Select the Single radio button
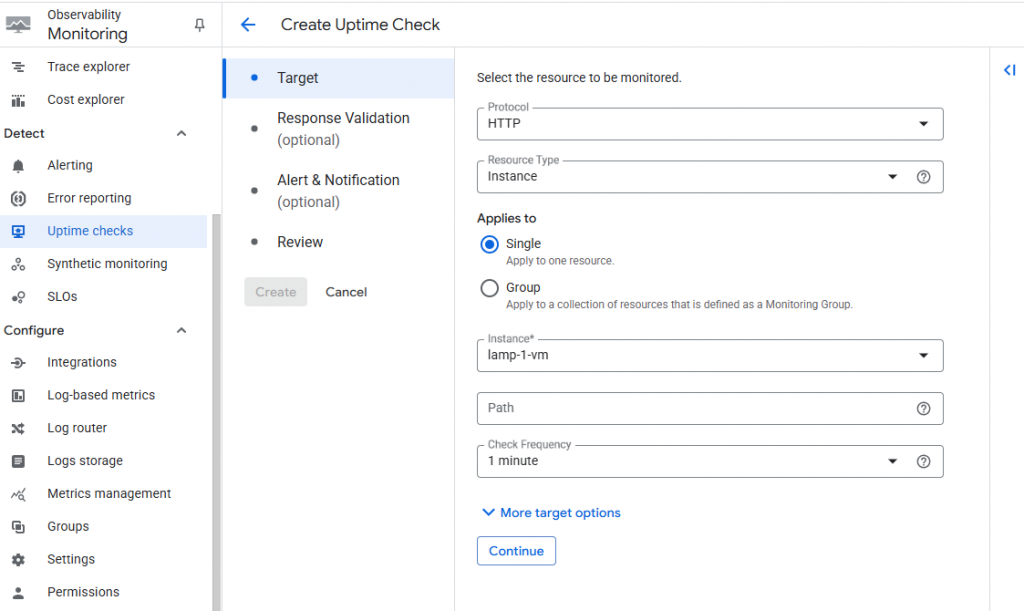 tap(489, 244)
